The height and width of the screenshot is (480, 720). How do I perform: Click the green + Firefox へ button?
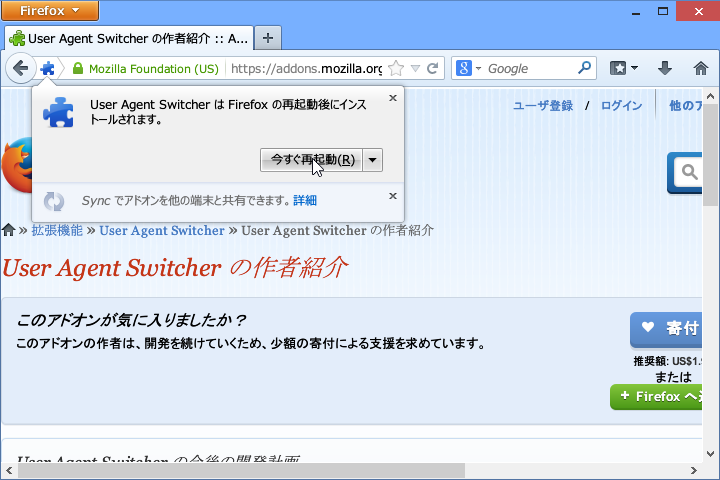click(x=656, y=397)
